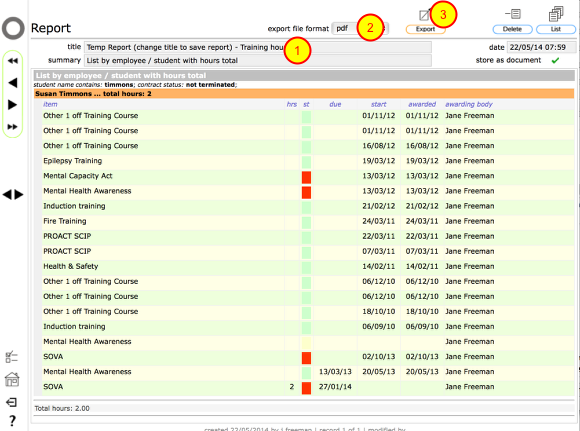This screenshot has height=431, width=580.
Task: Jump to last record with double-right arrows
Action: pos(13,127)
